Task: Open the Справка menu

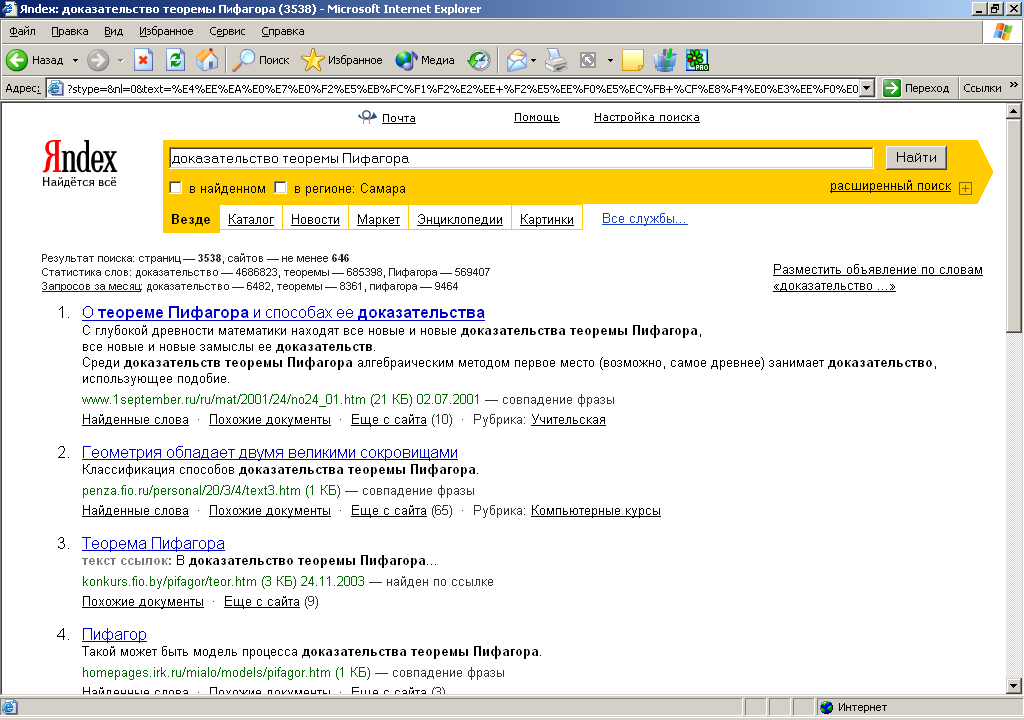Action: tap(283, 31)
